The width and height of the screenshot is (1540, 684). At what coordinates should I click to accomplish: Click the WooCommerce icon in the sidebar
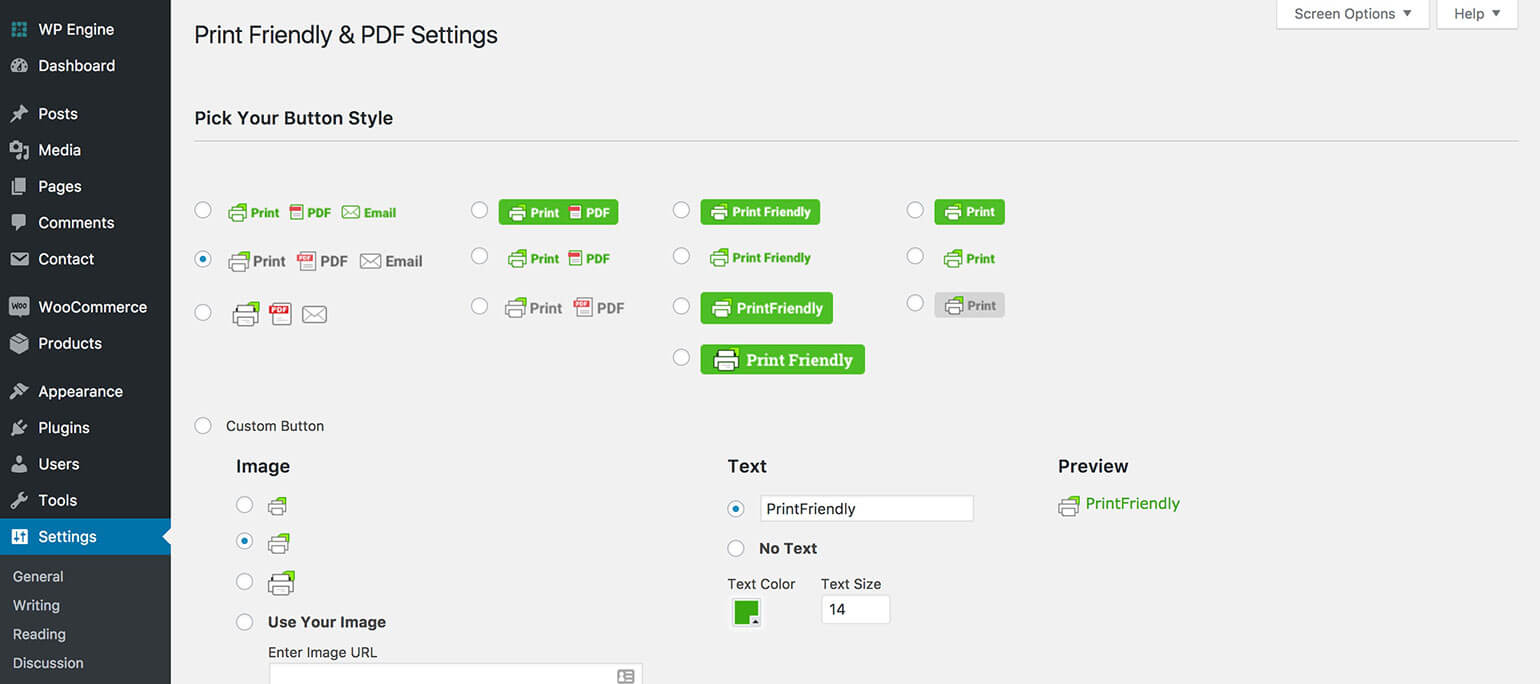point(17,307)
